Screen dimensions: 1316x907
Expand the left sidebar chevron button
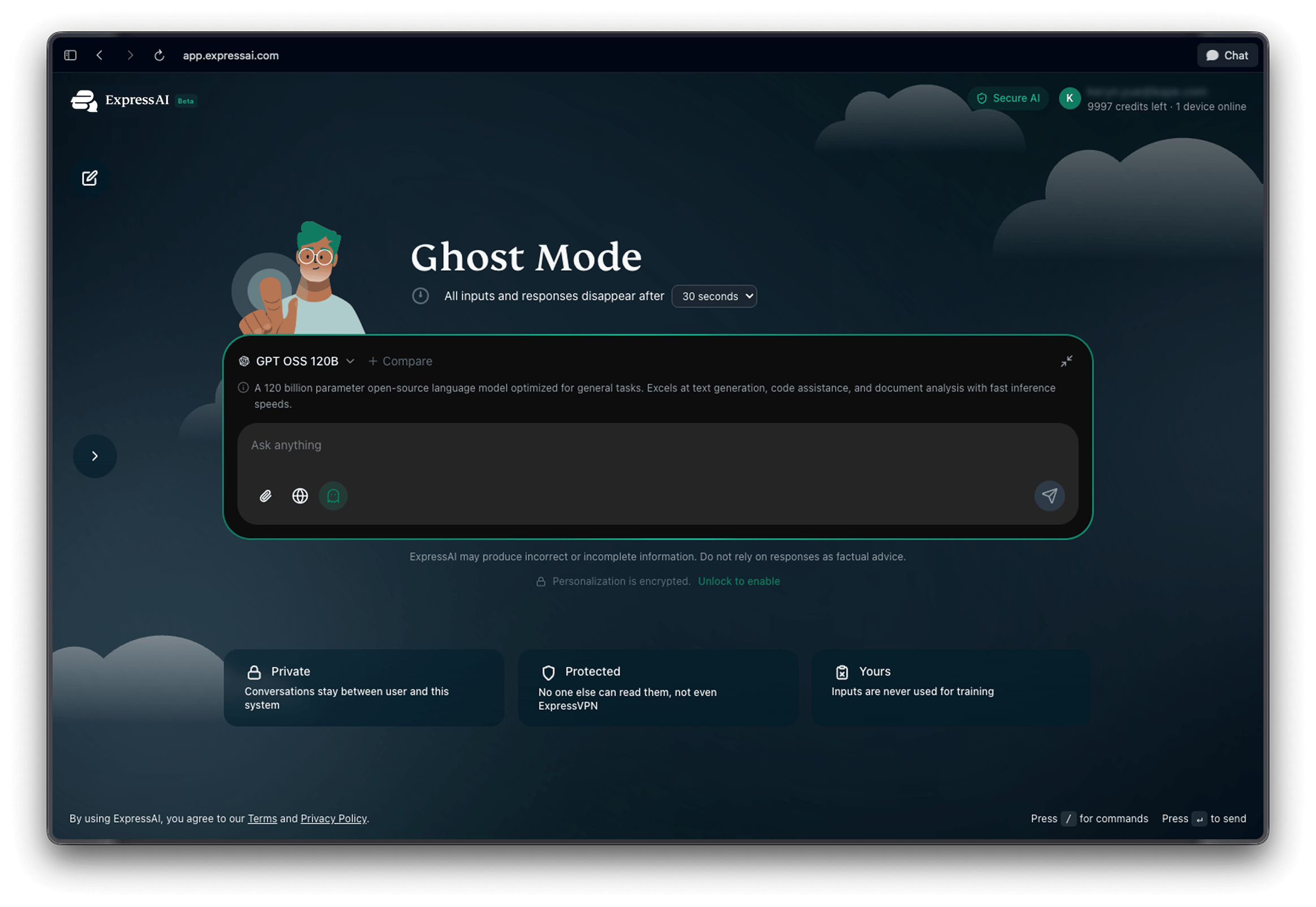[95, 456]
